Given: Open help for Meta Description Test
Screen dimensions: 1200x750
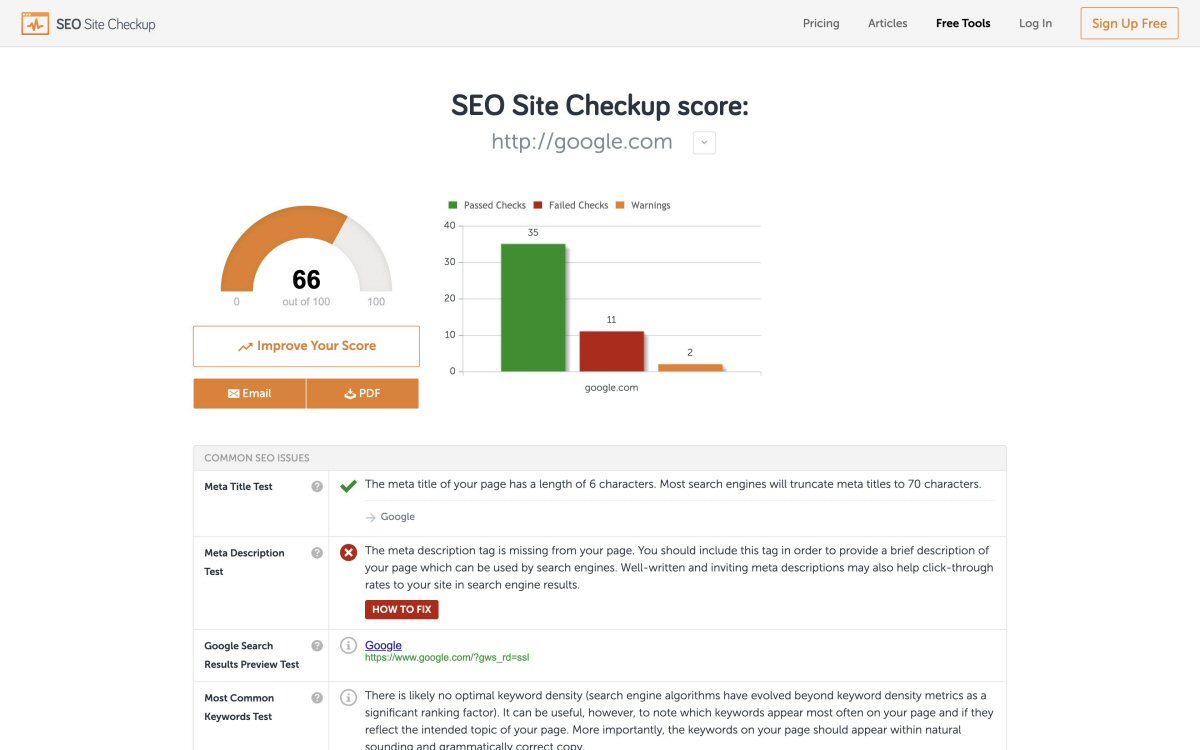Looking at the screenshot, I should (x=317, y=553).
